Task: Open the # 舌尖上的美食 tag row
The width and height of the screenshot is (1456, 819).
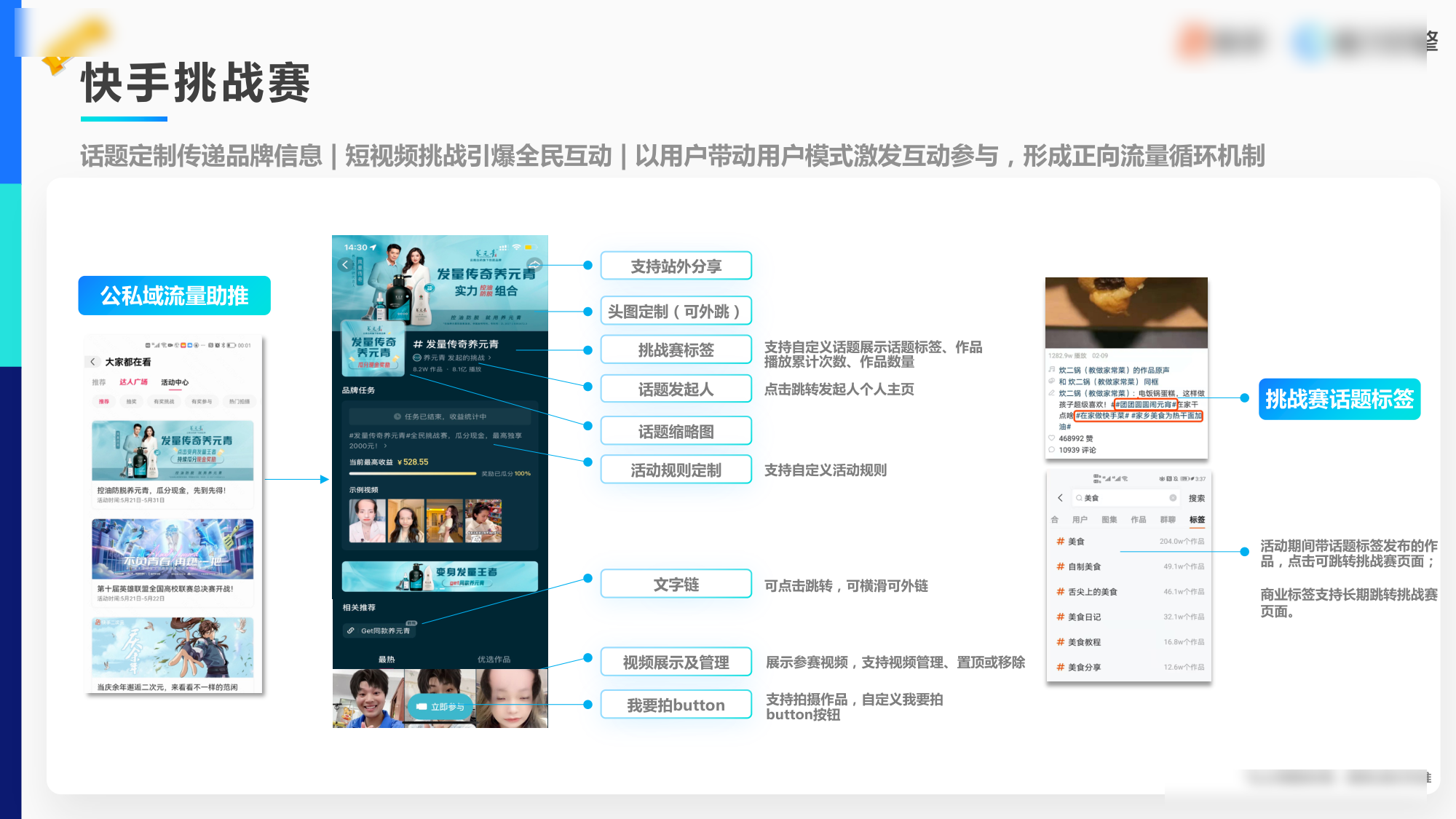Action: point(1130,592)
